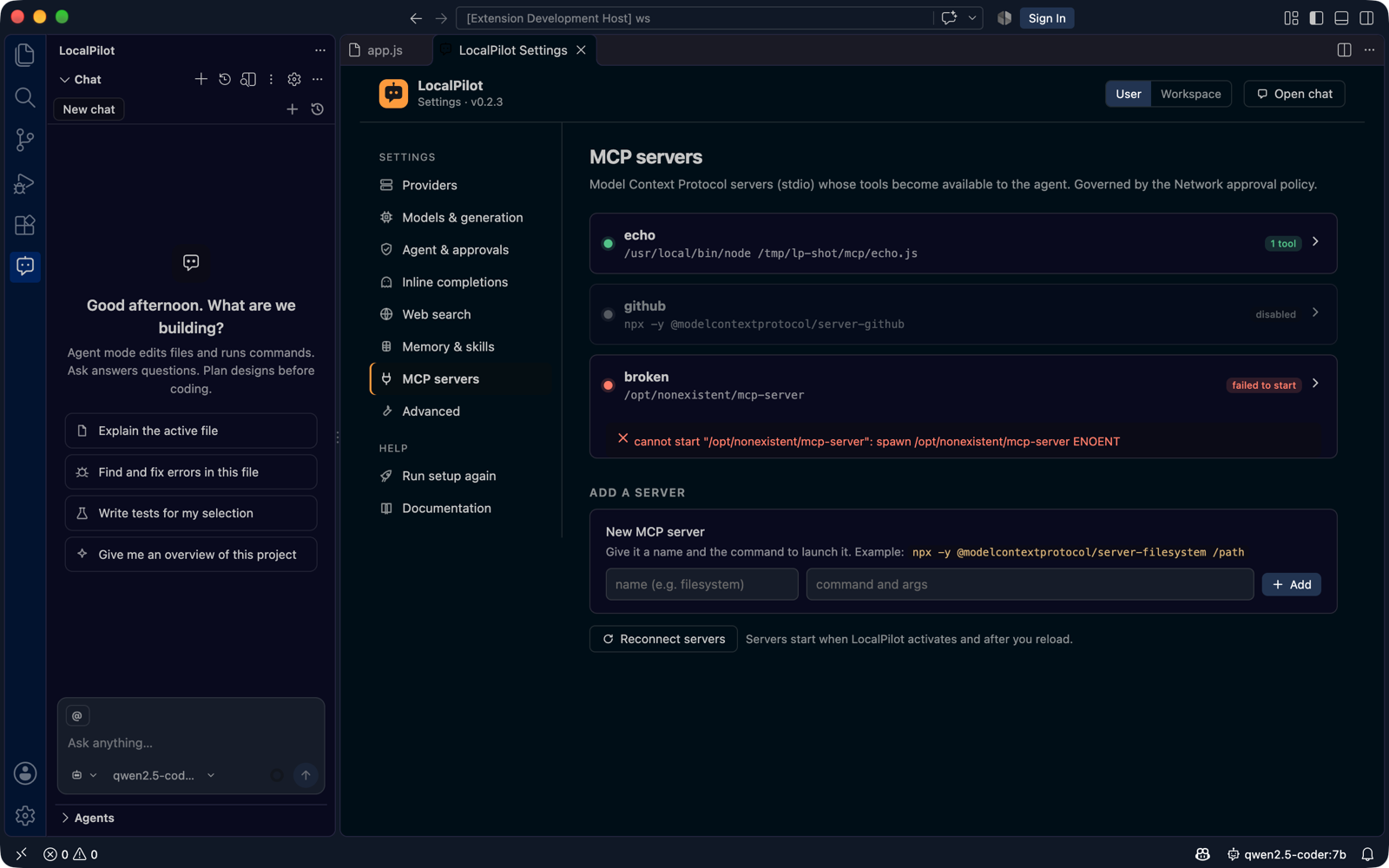Image resolution: width=1389 pixels, height=868 pixels.
Task: Show chat history icon in Chat header
Action: click(x=225, y=79)
